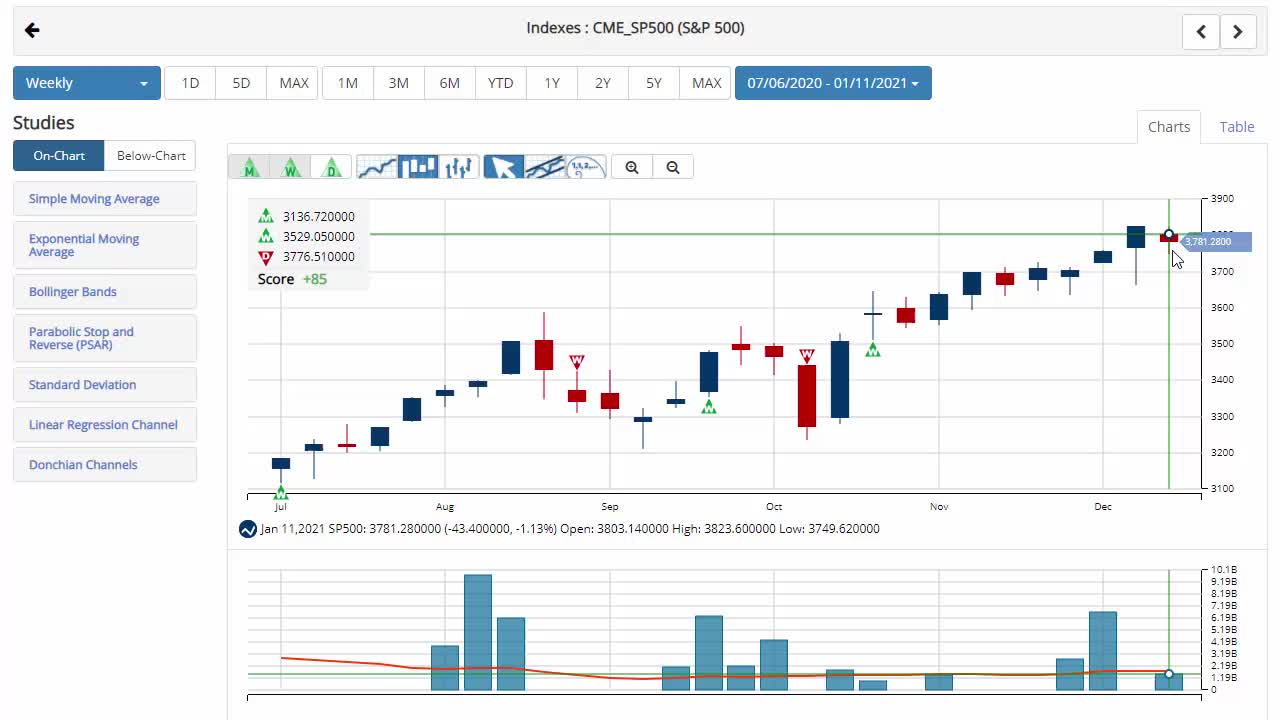Add Exponential Moving Average study

pos(105,245)
